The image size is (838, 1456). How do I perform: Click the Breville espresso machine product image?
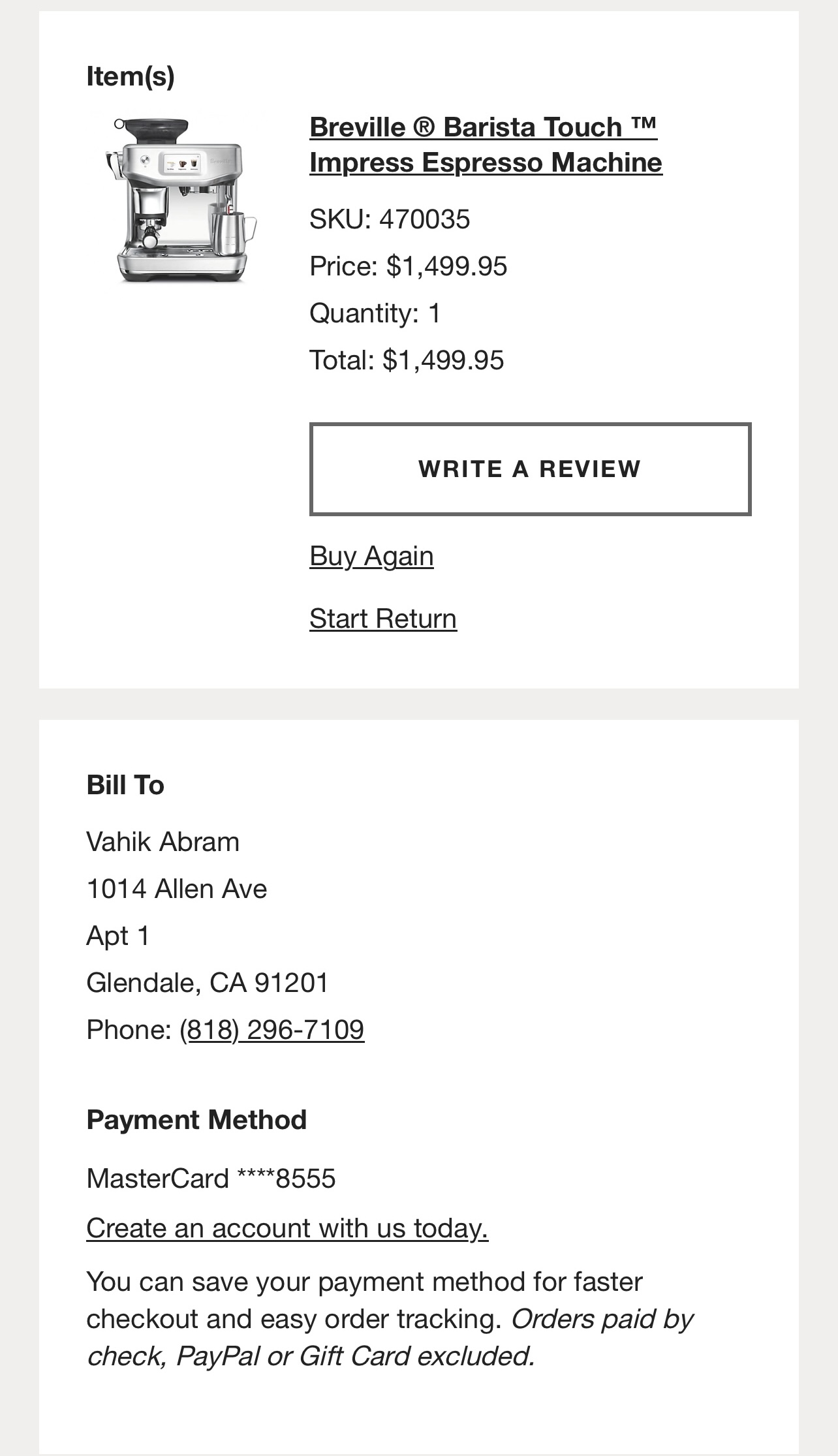tap(181, 200)
